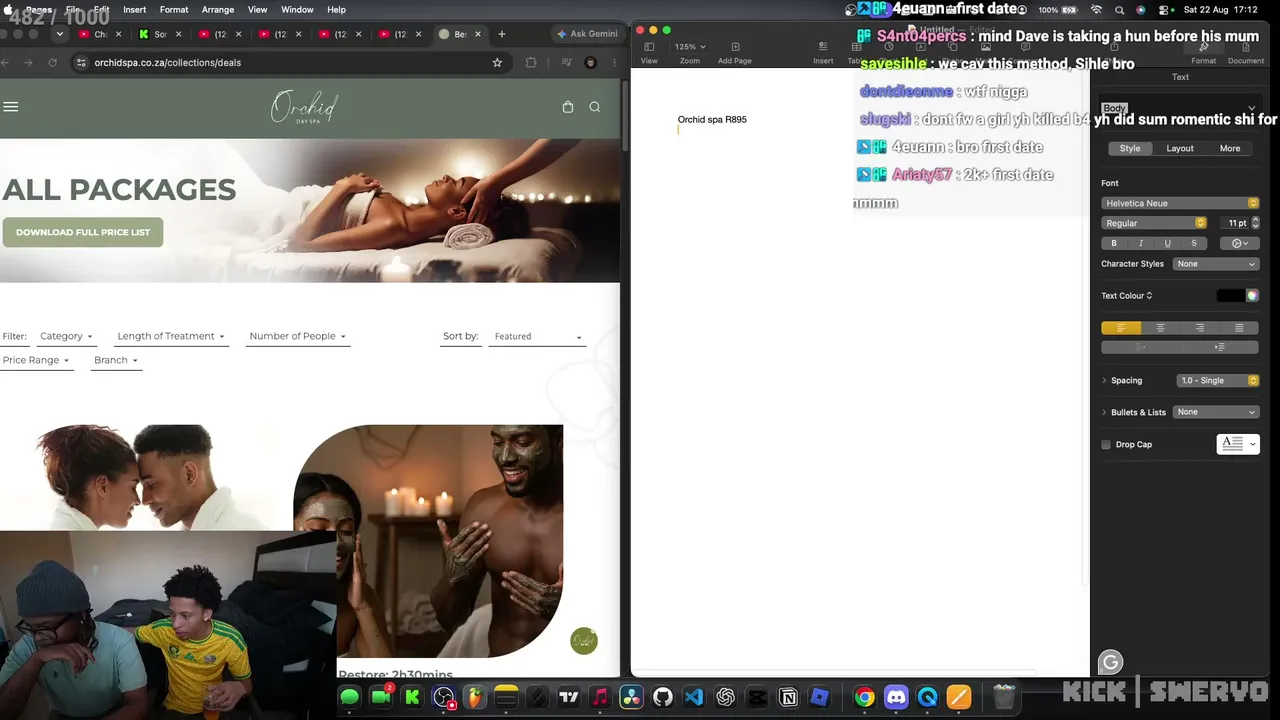Viewport: 1280px width, 720px height.
Task: Reload the Orchid spa page
Action: pos(53,62)
